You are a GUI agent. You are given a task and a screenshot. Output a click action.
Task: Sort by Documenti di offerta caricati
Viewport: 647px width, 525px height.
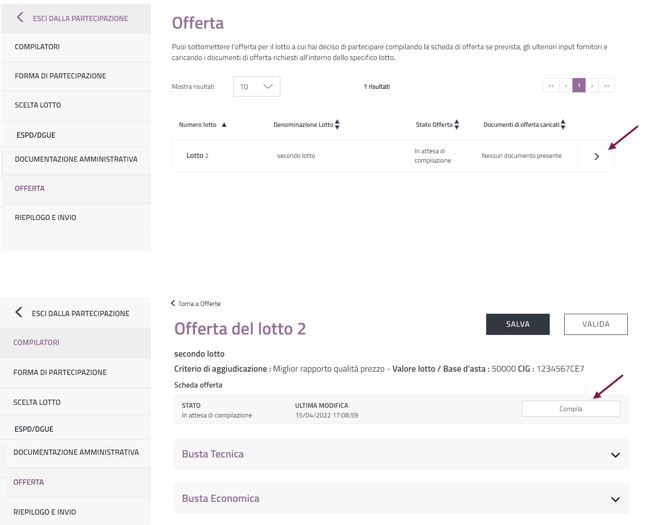pyautogui.click(x=563, y=125)
